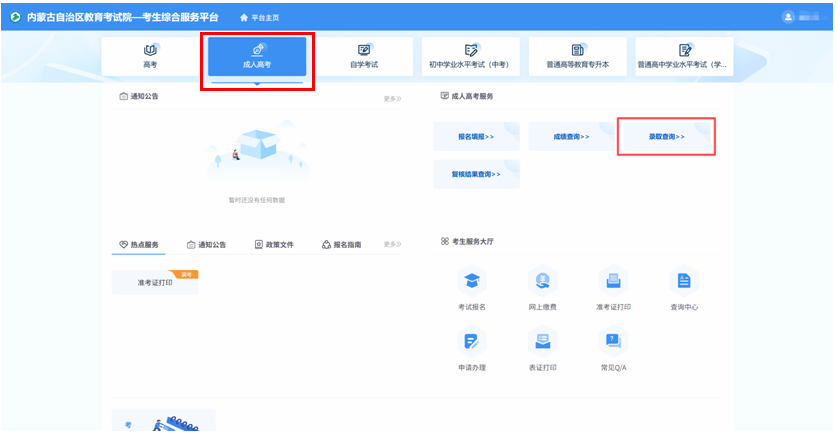836x434 pixels.
Task: Click 复核结果查询 button
Action: pos(476,174)
